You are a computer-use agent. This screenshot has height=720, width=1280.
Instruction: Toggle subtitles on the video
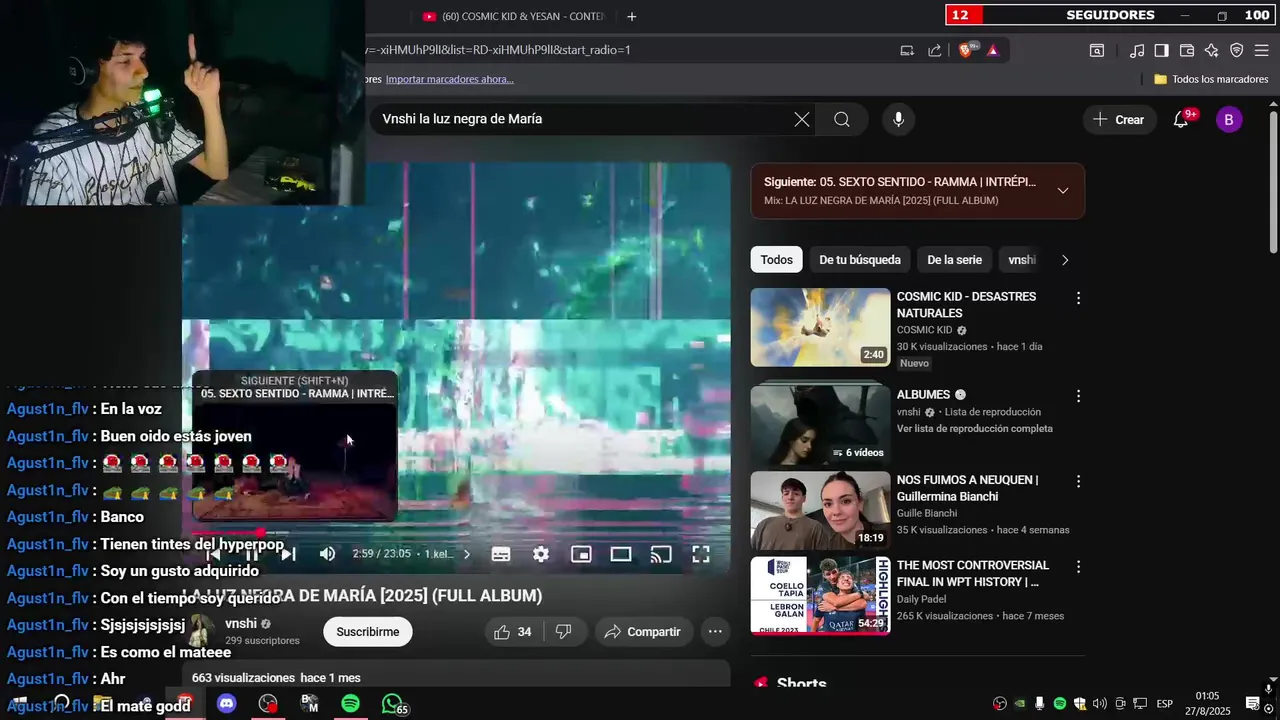[501, 554]
